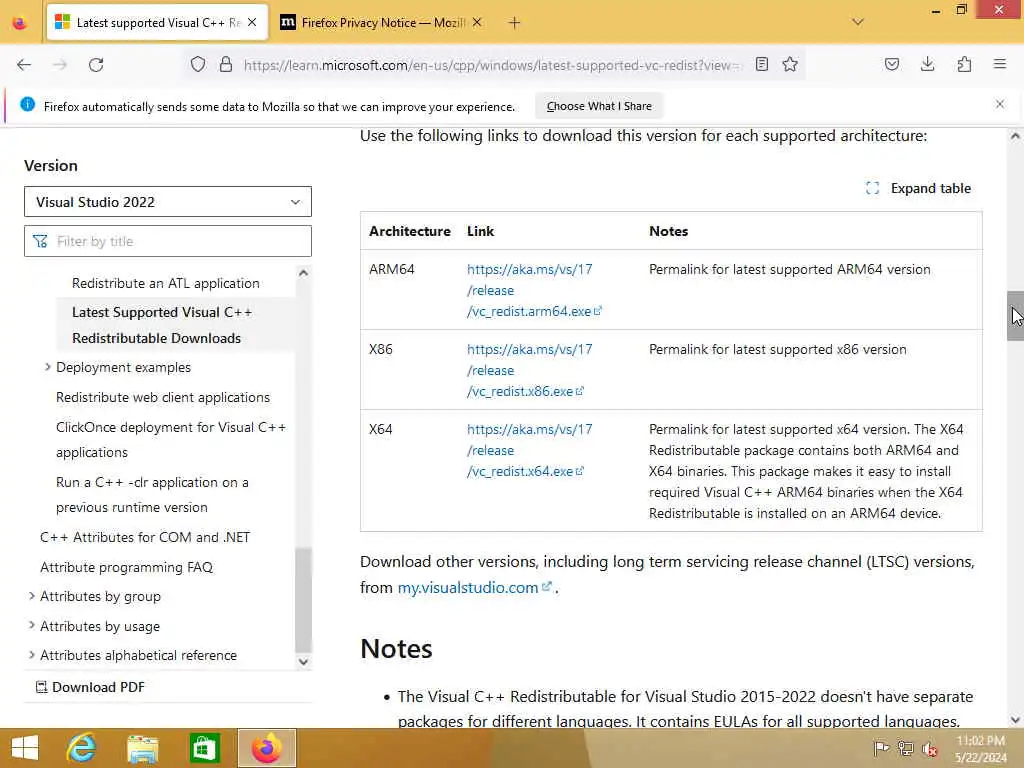The image size is (1024, 768).
Task: Reload the current page
Action: [96, 65]
